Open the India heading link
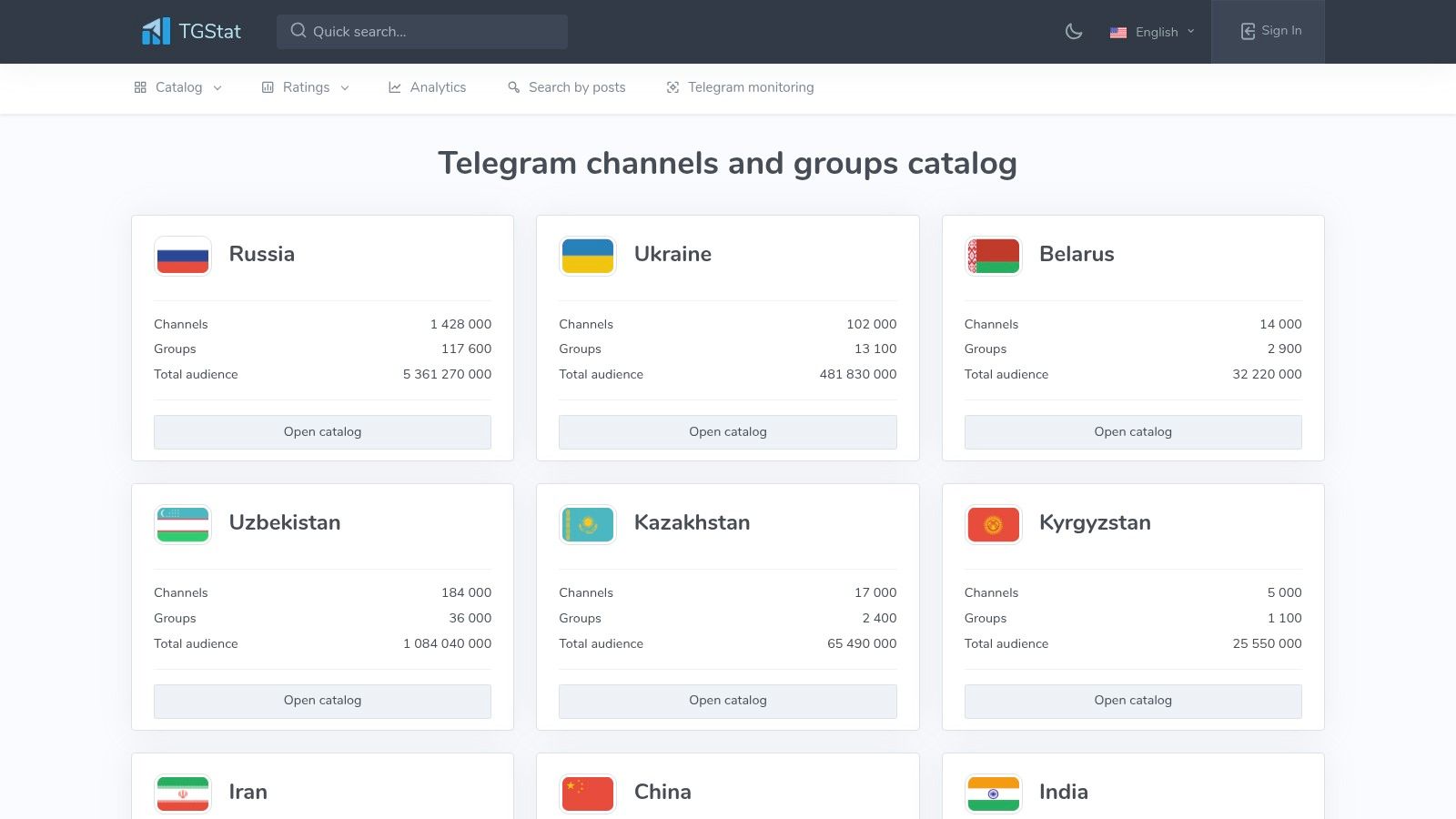 point(1063,792)
